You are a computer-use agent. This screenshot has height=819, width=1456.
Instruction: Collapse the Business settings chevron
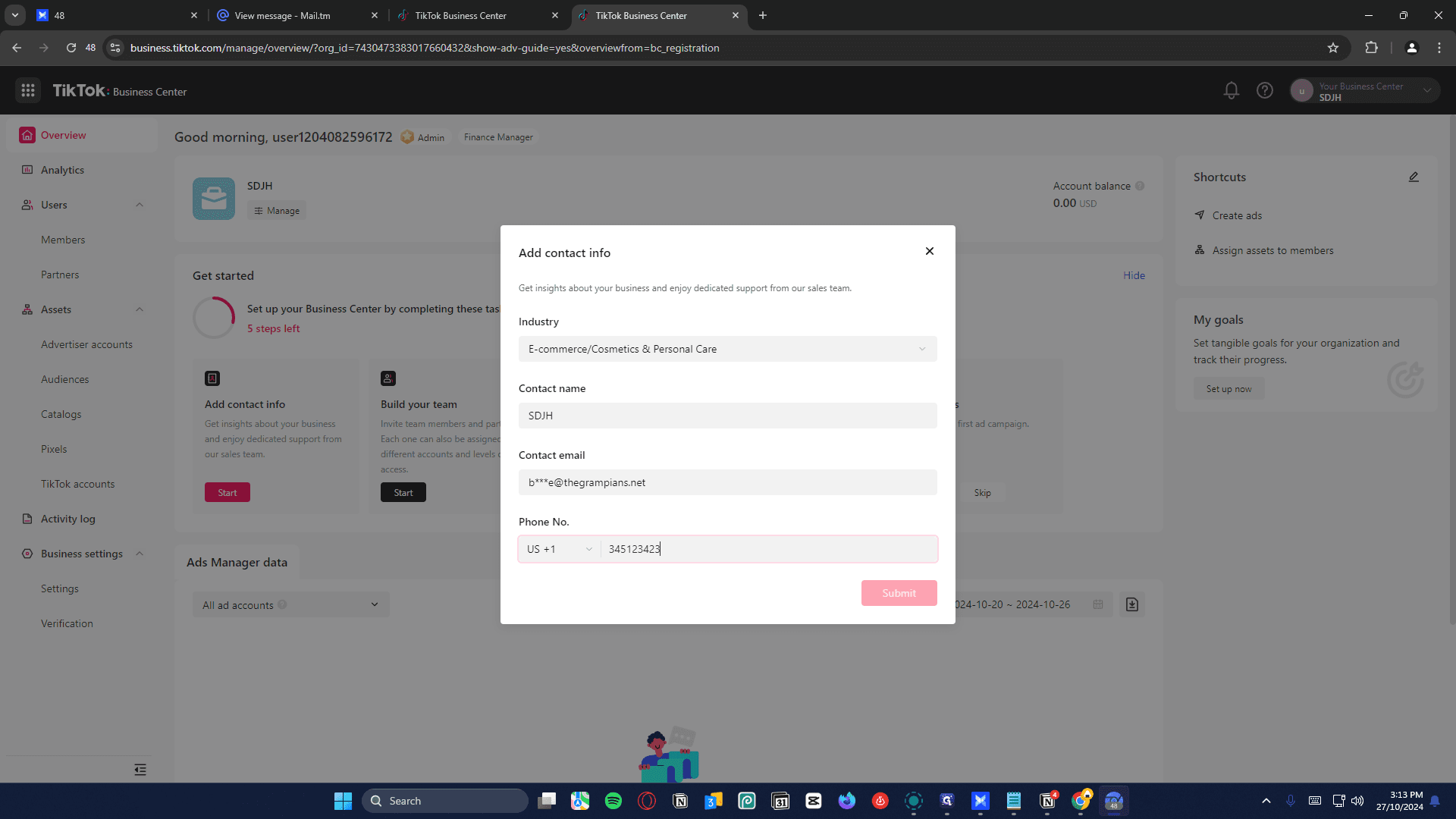point(140,554)
